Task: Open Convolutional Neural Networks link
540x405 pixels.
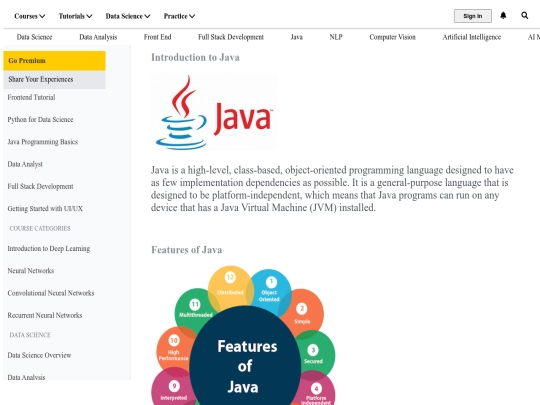Action: pos(51,293)
